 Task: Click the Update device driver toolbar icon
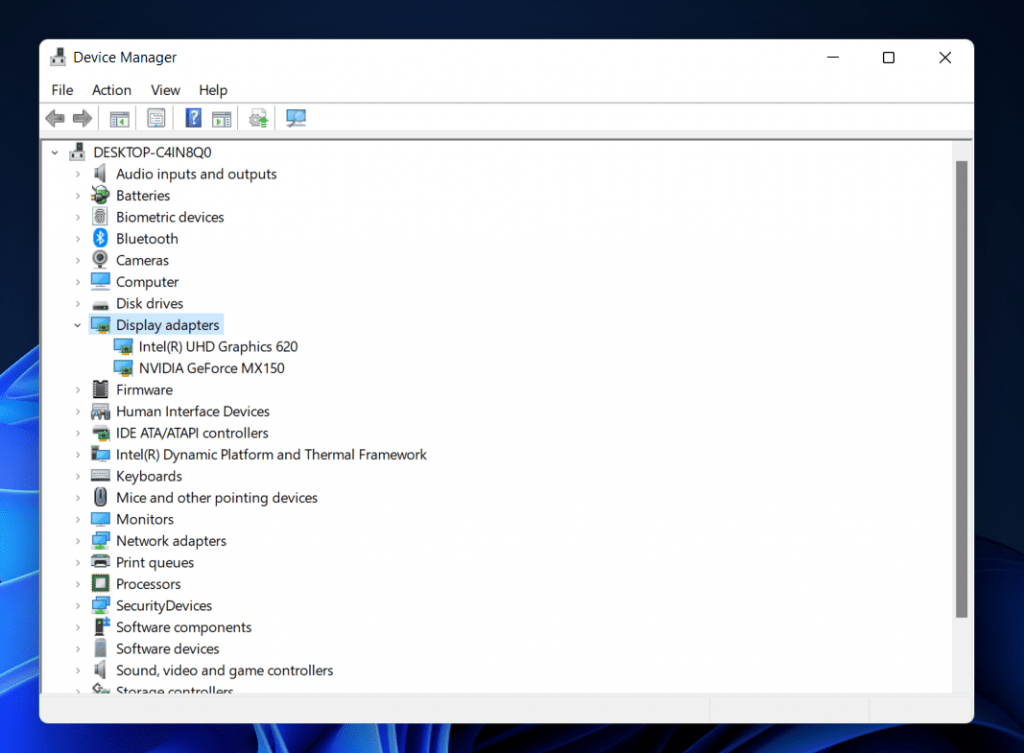[259, 119]
